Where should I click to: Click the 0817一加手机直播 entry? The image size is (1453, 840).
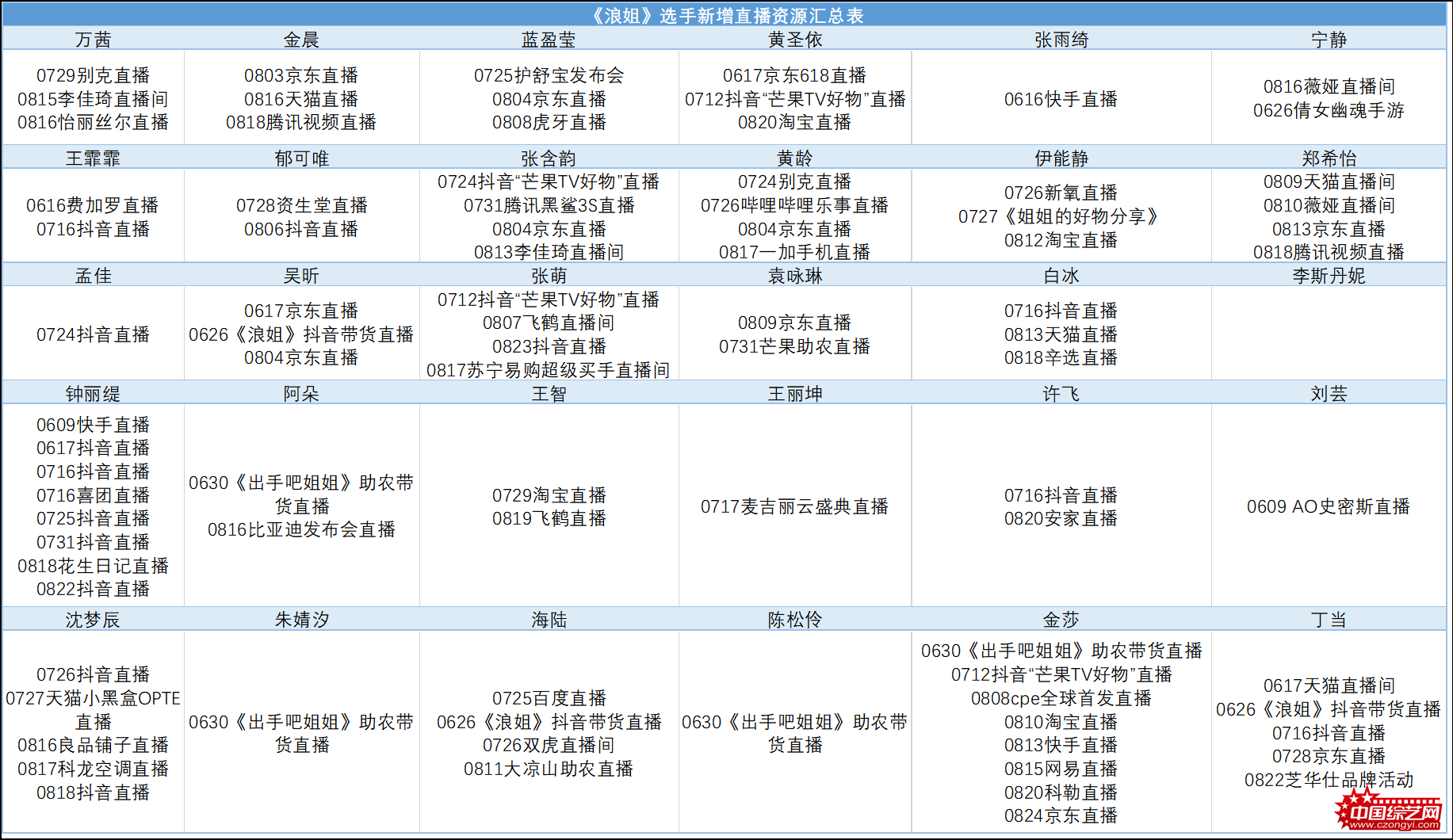(795, 252)
